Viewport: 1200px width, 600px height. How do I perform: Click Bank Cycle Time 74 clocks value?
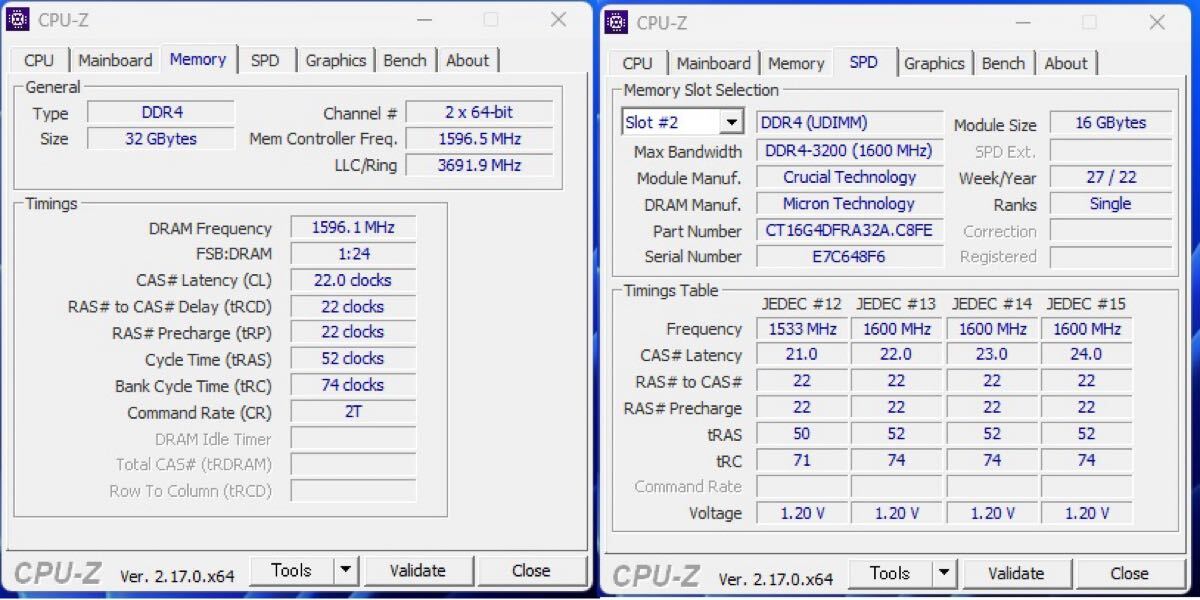pyautogui.click(x=353, y=385)
